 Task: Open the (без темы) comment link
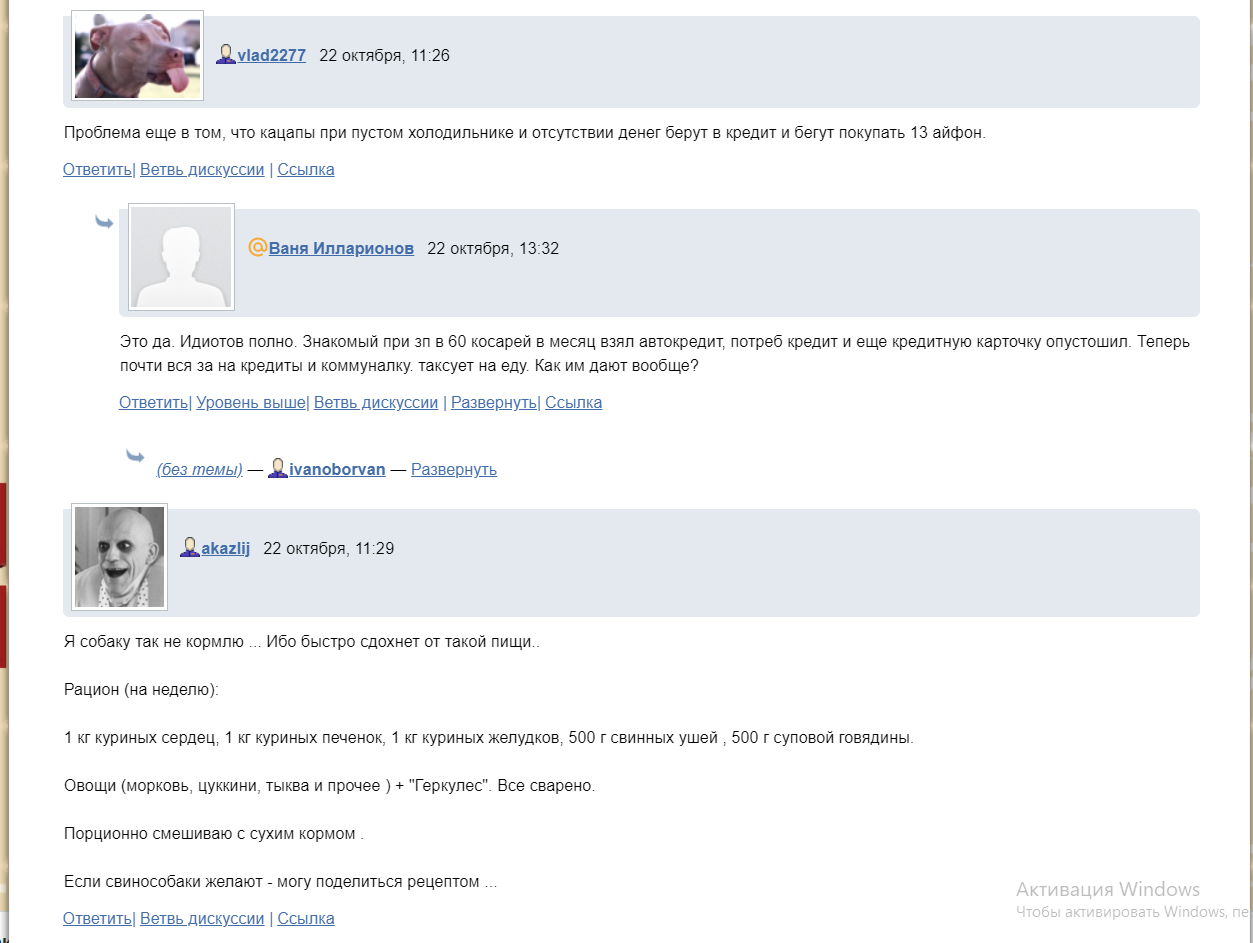(x=200, y=469)
